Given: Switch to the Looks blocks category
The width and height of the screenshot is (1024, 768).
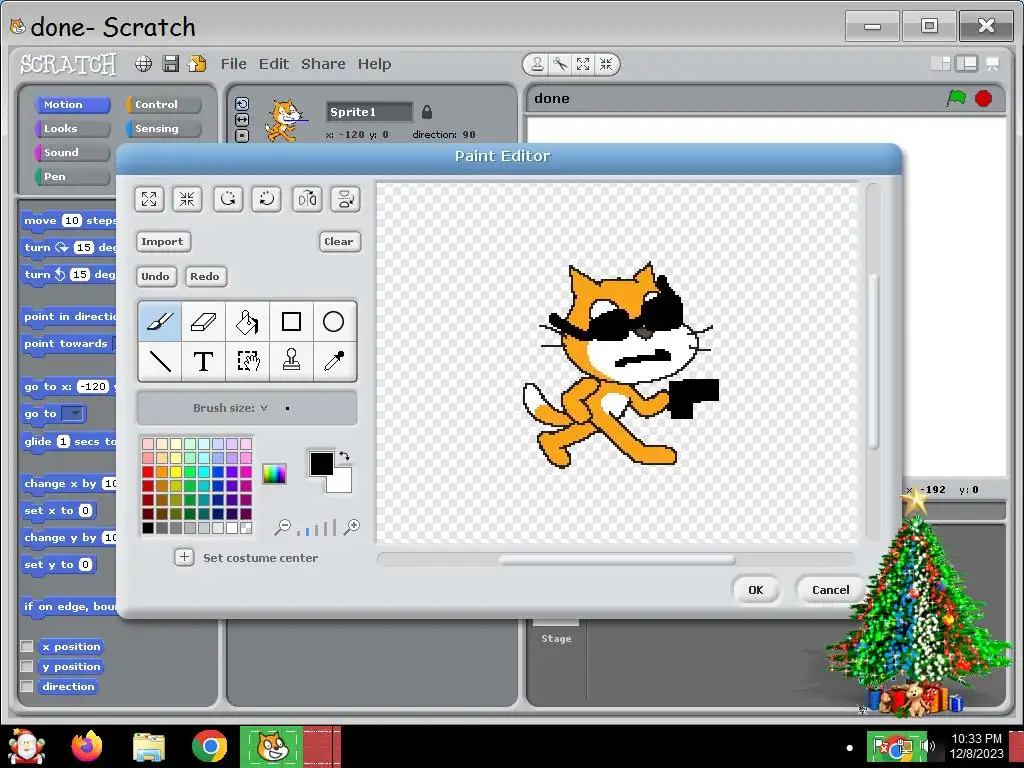Looking at the screenshot, I should (72, 129).
